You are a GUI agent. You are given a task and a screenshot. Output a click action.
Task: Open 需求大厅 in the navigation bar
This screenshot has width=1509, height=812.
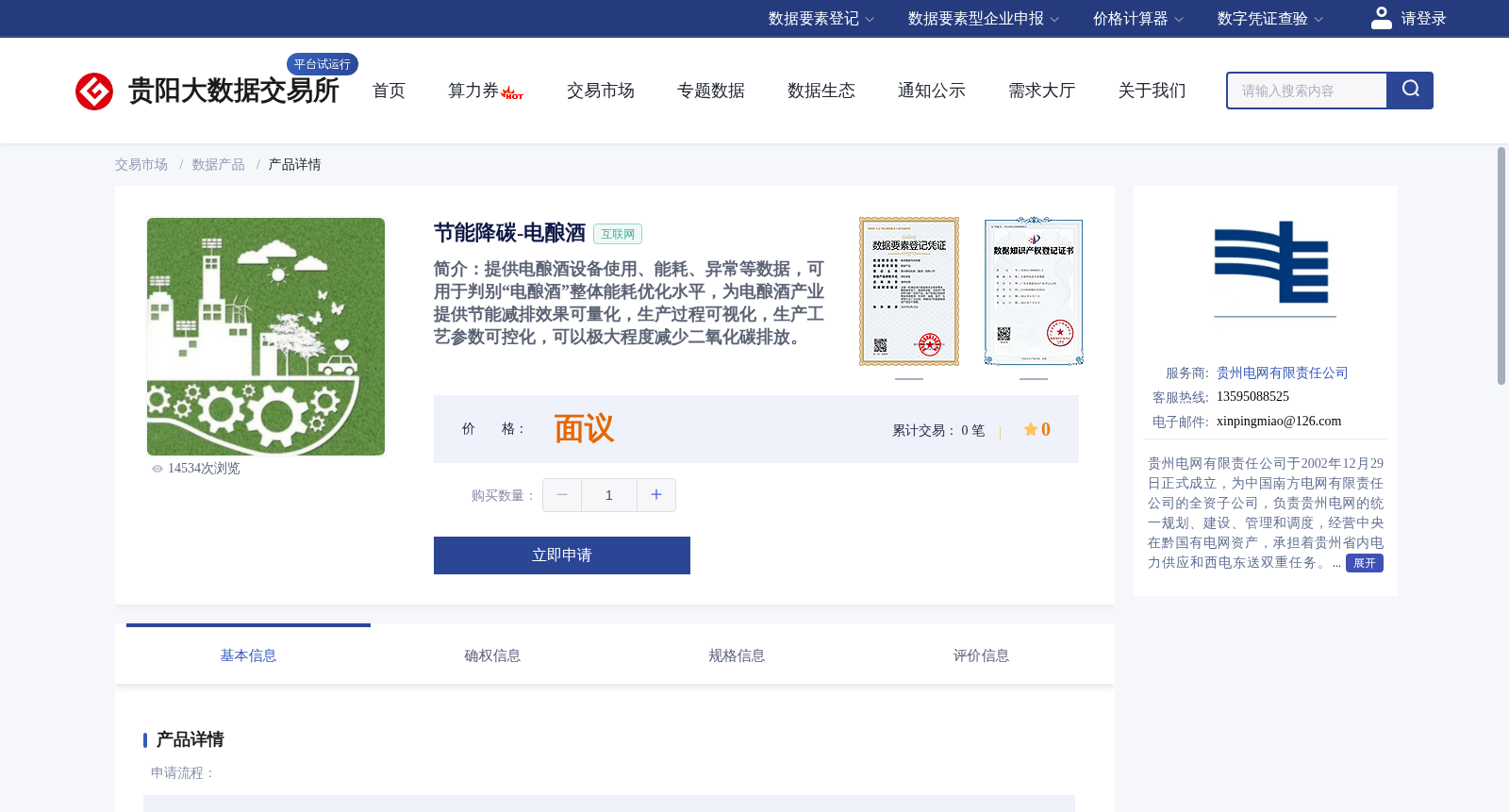(x=1042, y=91)
